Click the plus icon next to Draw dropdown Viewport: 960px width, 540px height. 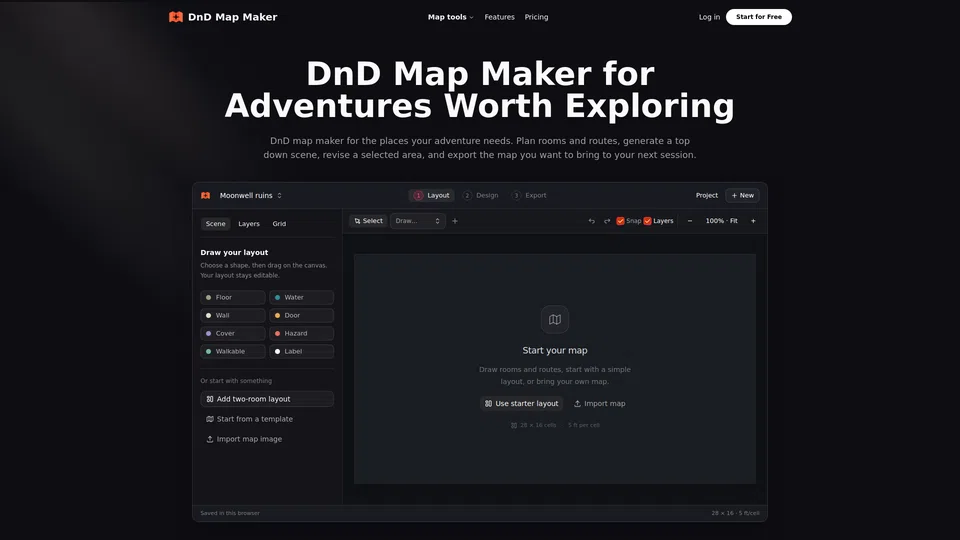tap(455, 221)
